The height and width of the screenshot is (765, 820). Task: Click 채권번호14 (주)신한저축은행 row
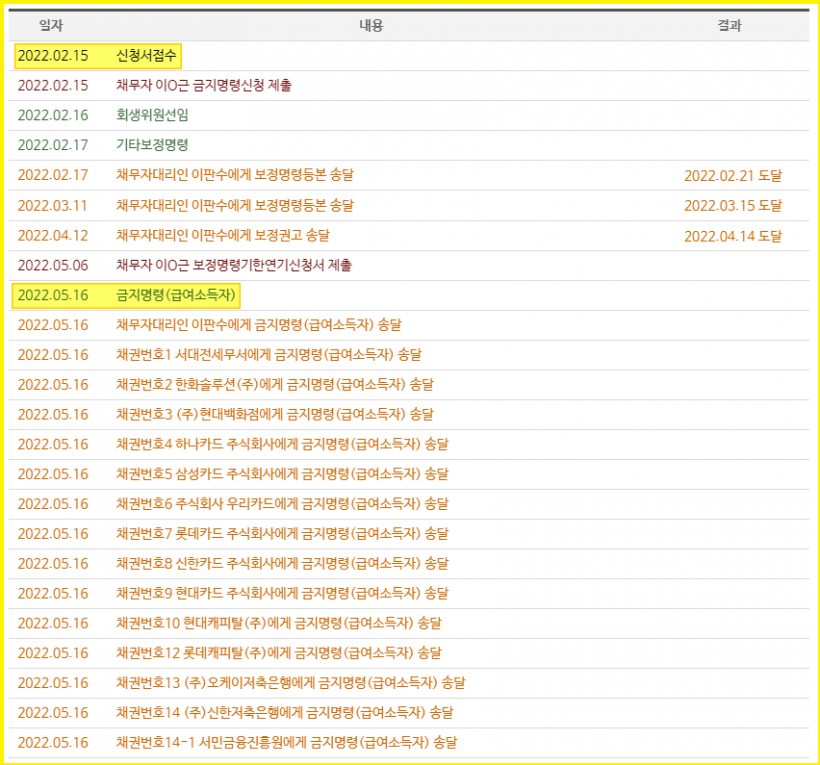pos(409,712)
